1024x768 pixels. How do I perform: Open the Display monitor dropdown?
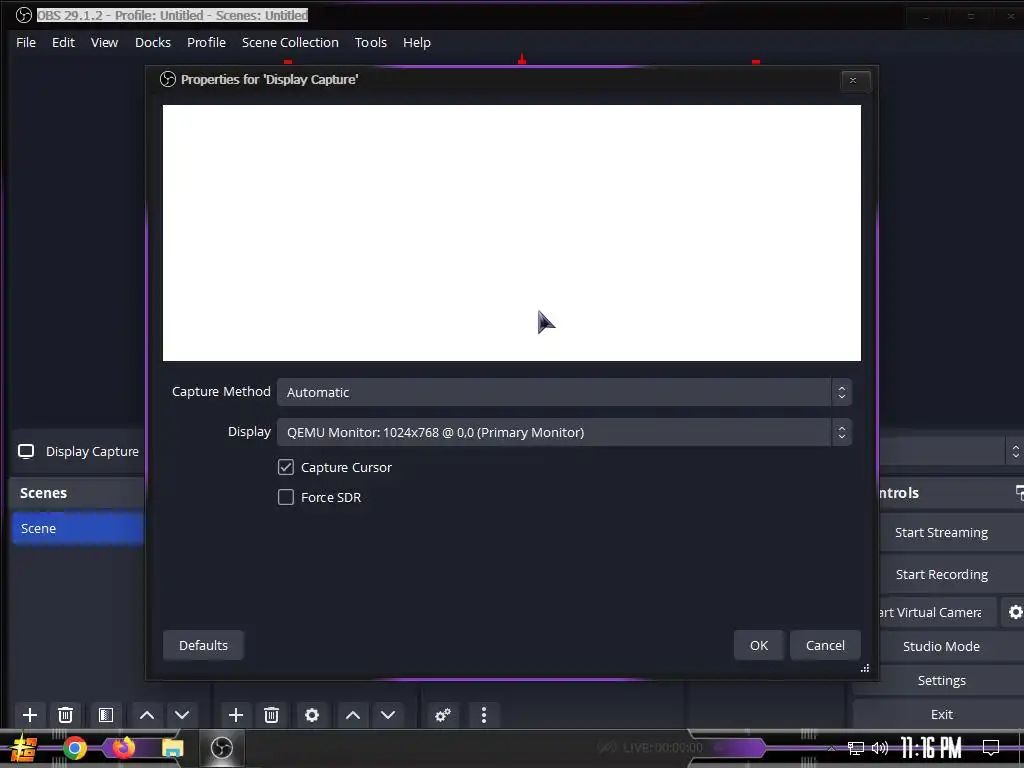564,432
